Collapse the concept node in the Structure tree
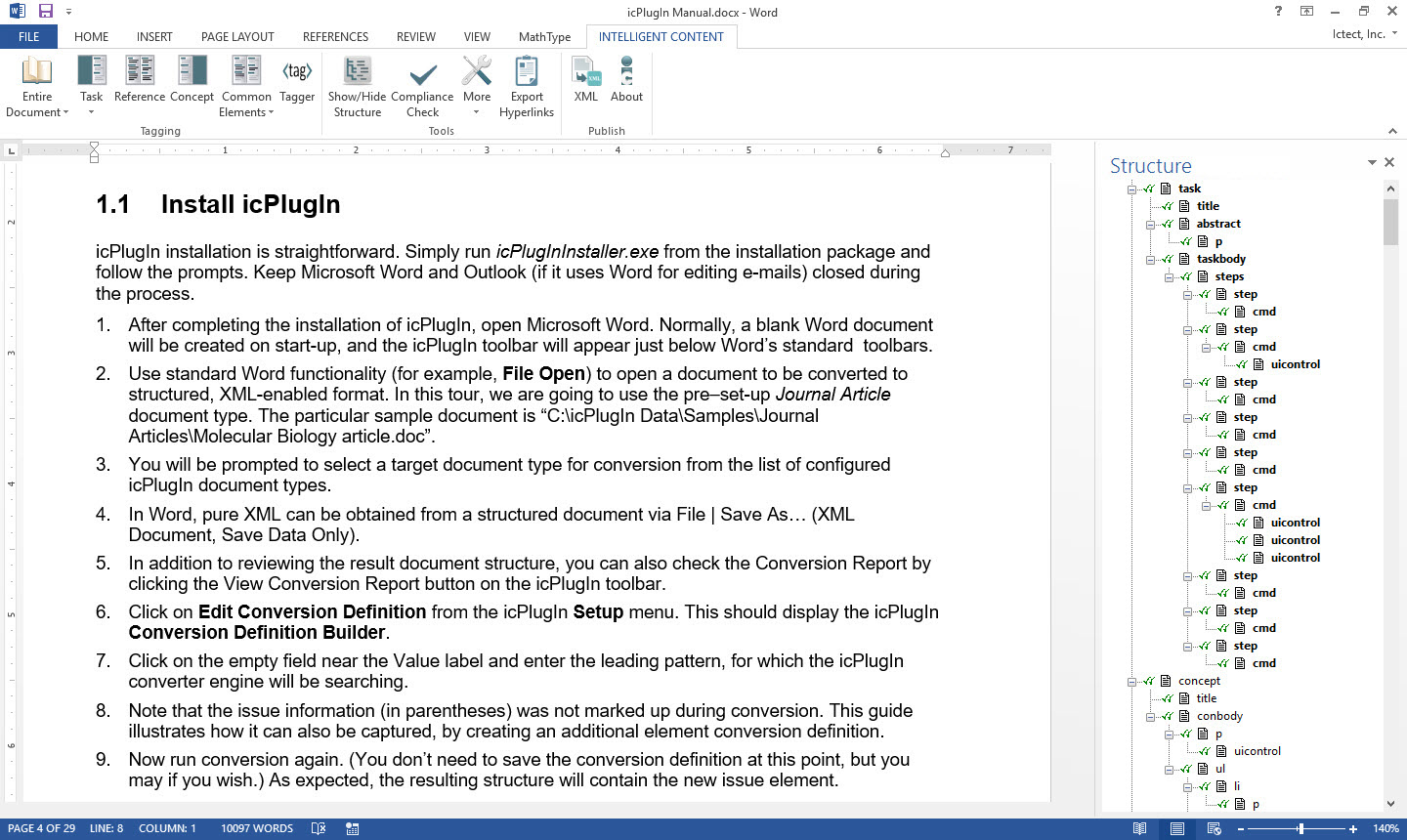 click(1132, 681)
